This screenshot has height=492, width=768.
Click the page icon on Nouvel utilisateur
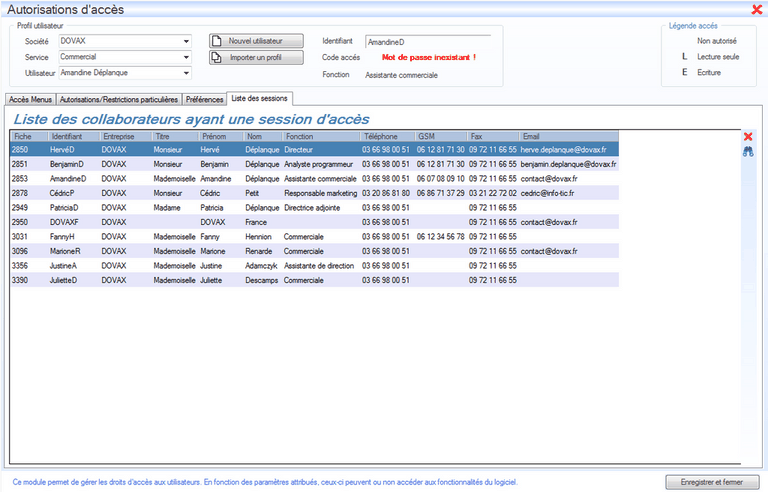217,41
